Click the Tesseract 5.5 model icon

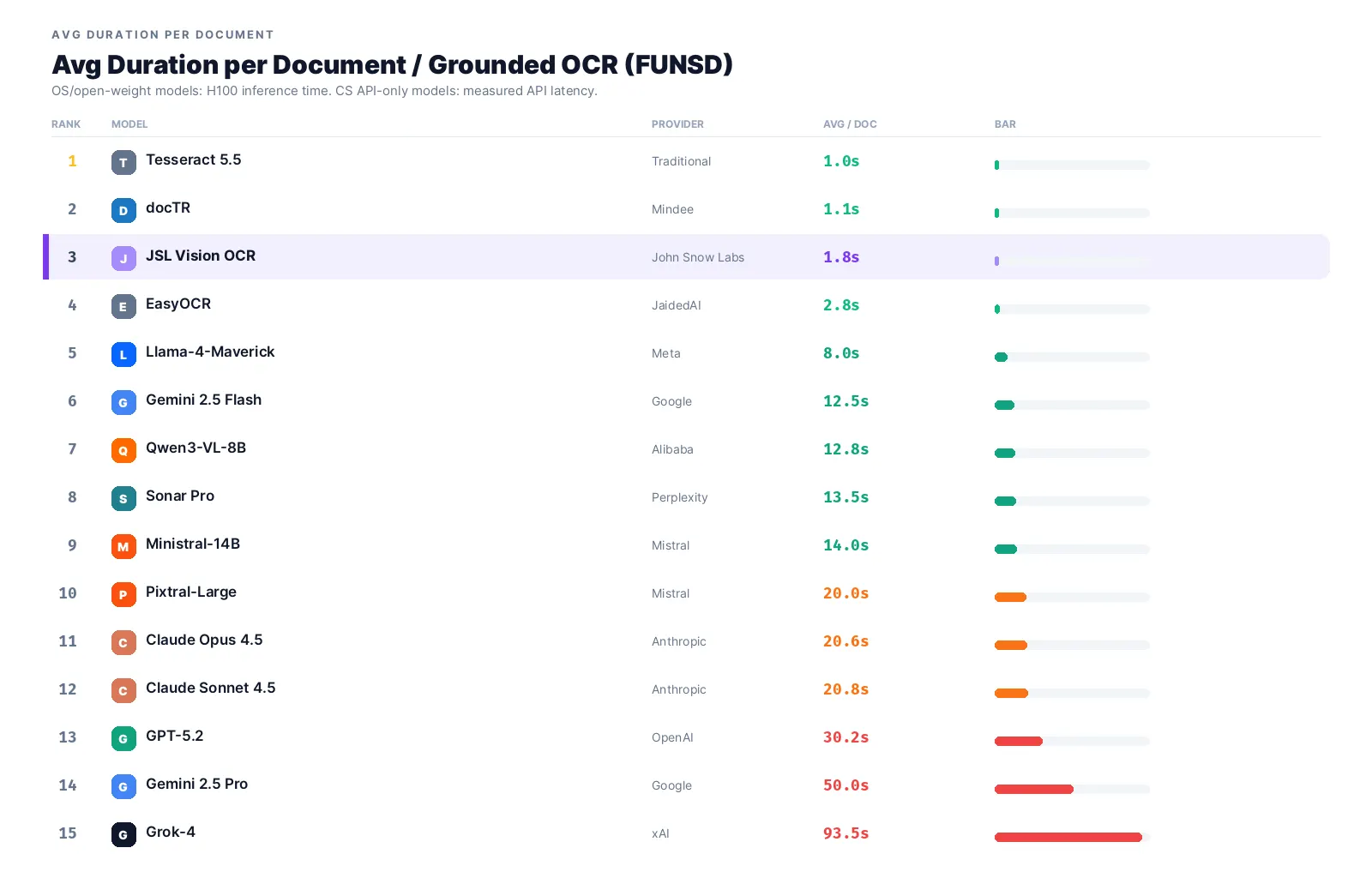pyautogui.click(x=123, y=162)
